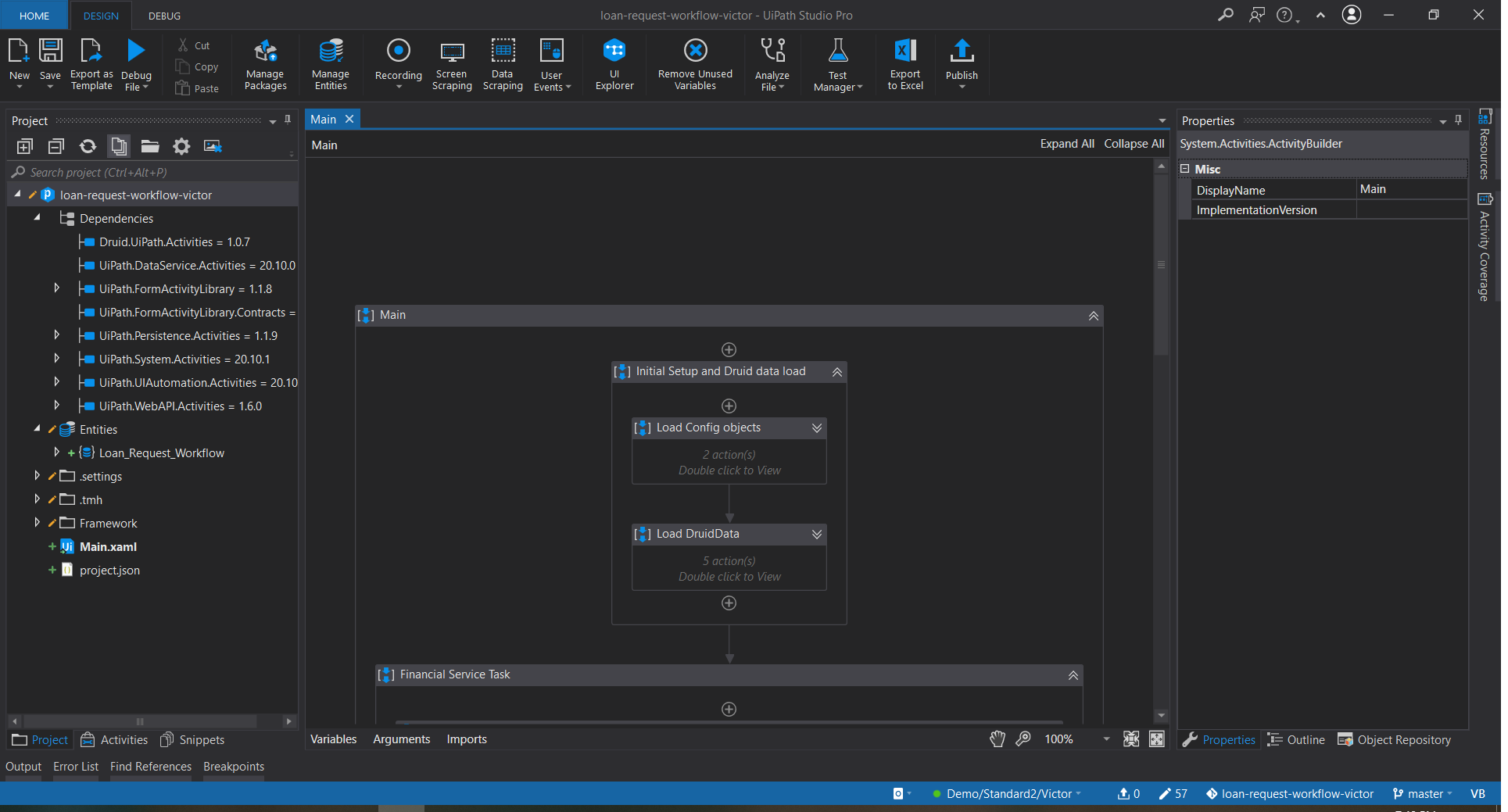1508x812 pixels.
Task: Collapse the Misc properties category
Action: [x=1185, y=169]
